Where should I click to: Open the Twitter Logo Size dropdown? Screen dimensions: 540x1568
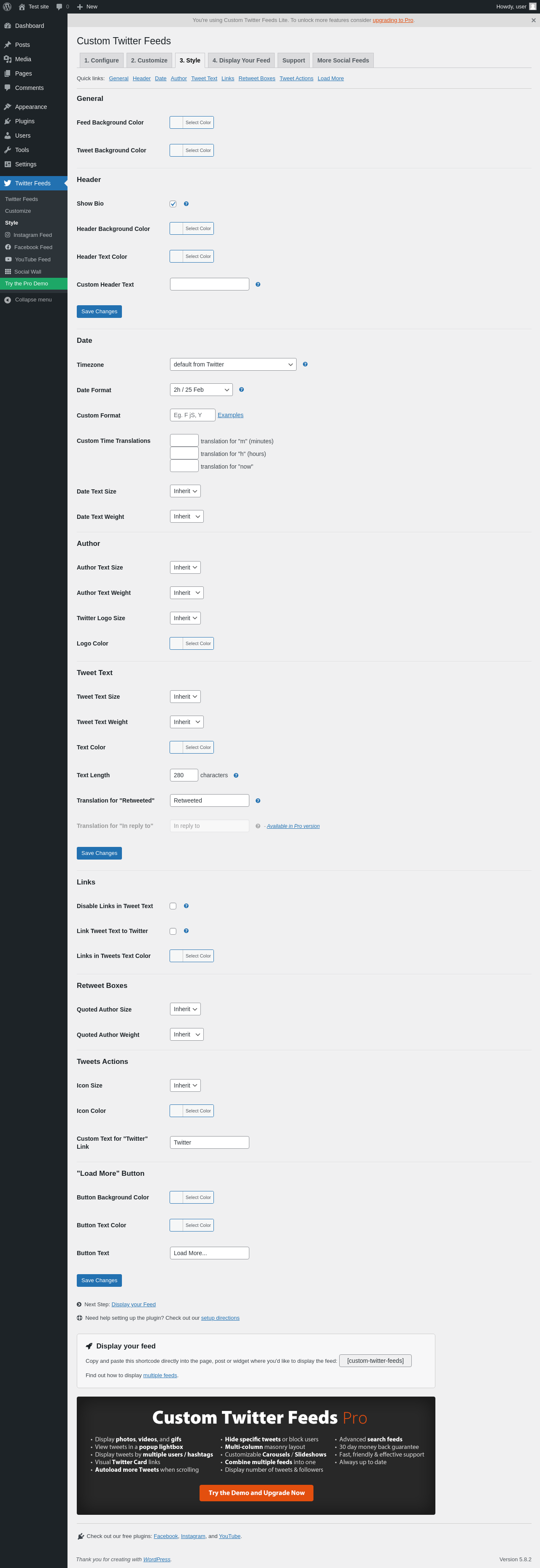185,618
